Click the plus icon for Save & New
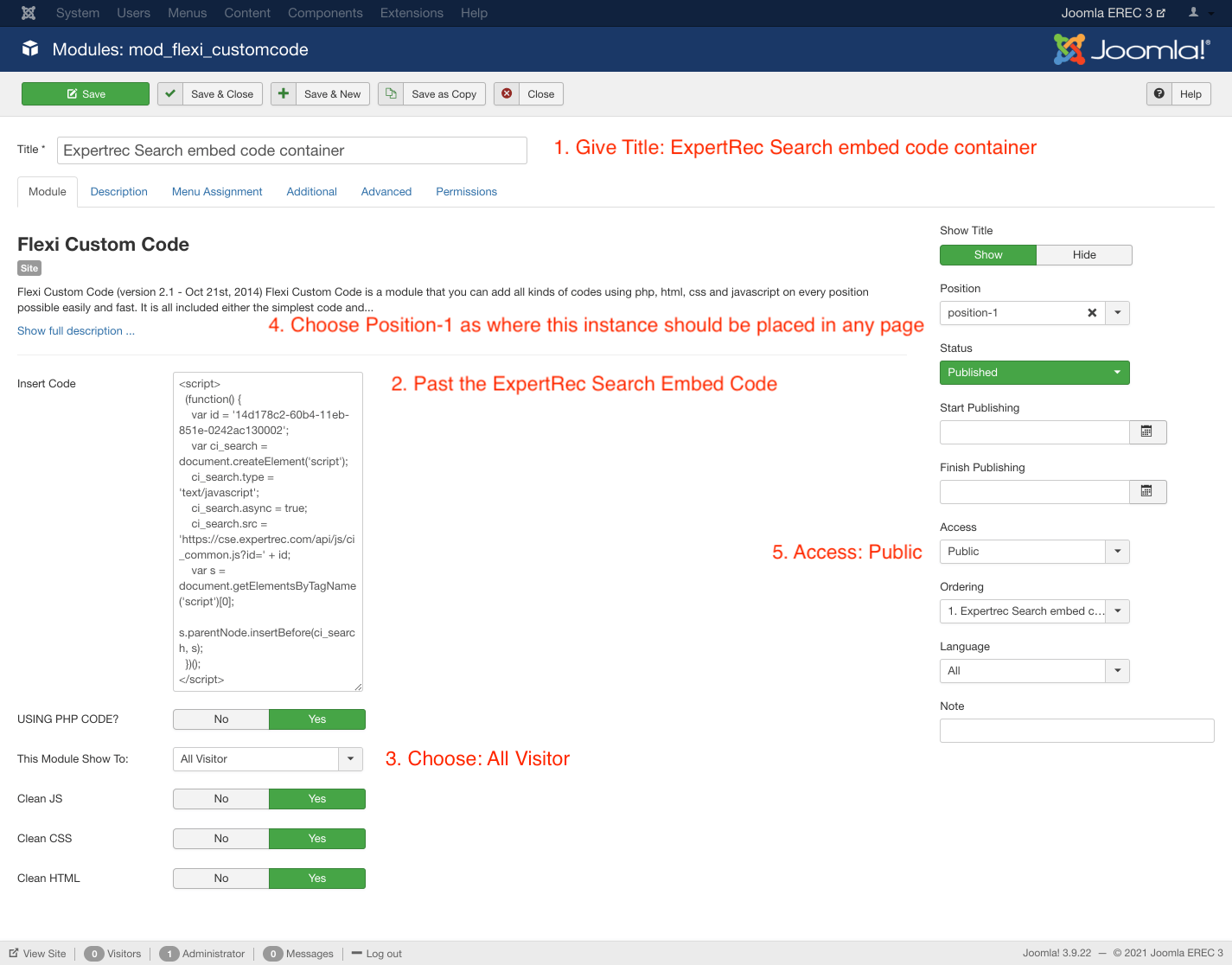This screenshot has height=965, width=1232. pos(284,94)
